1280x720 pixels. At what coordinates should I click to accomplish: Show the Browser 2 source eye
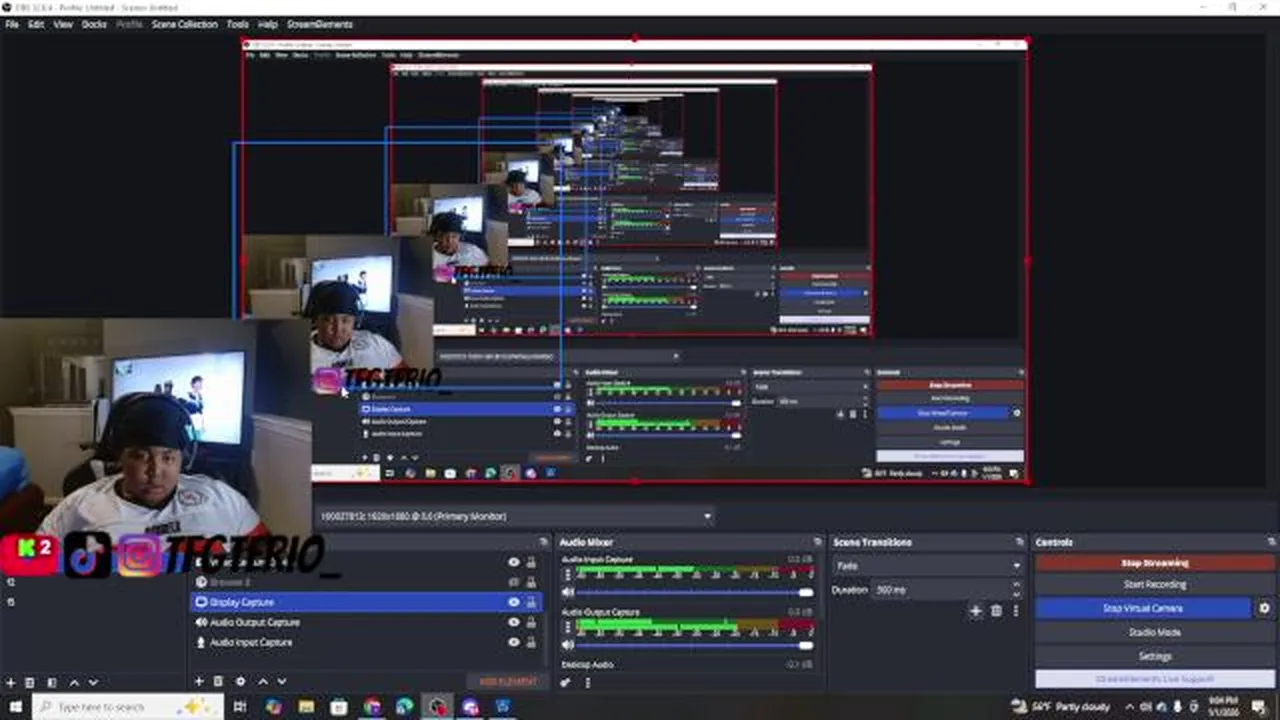click(x=514, y=582)
